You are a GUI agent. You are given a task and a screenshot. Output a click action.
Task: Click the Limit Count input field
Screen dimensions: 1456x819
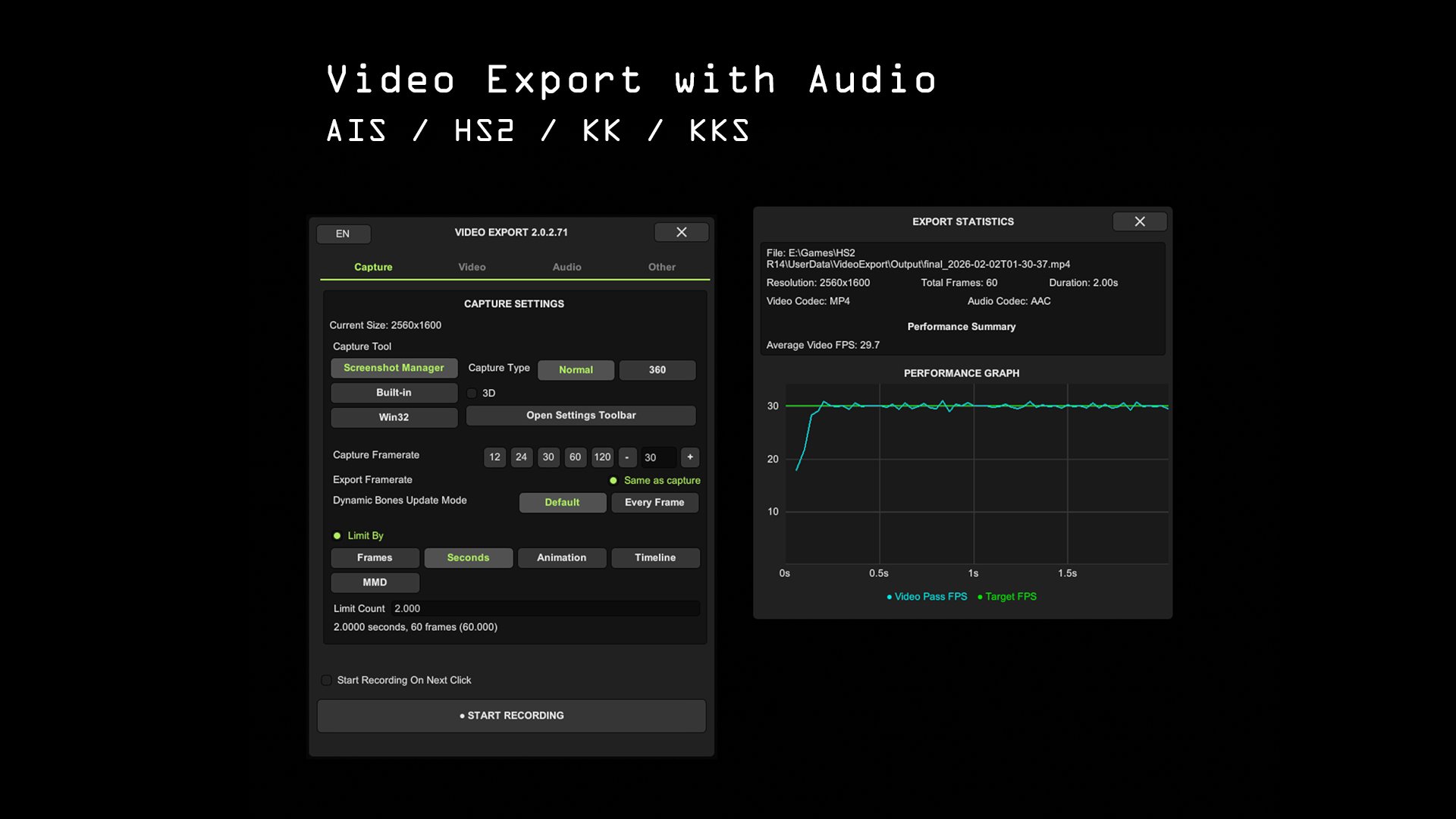tap(544, 608)
